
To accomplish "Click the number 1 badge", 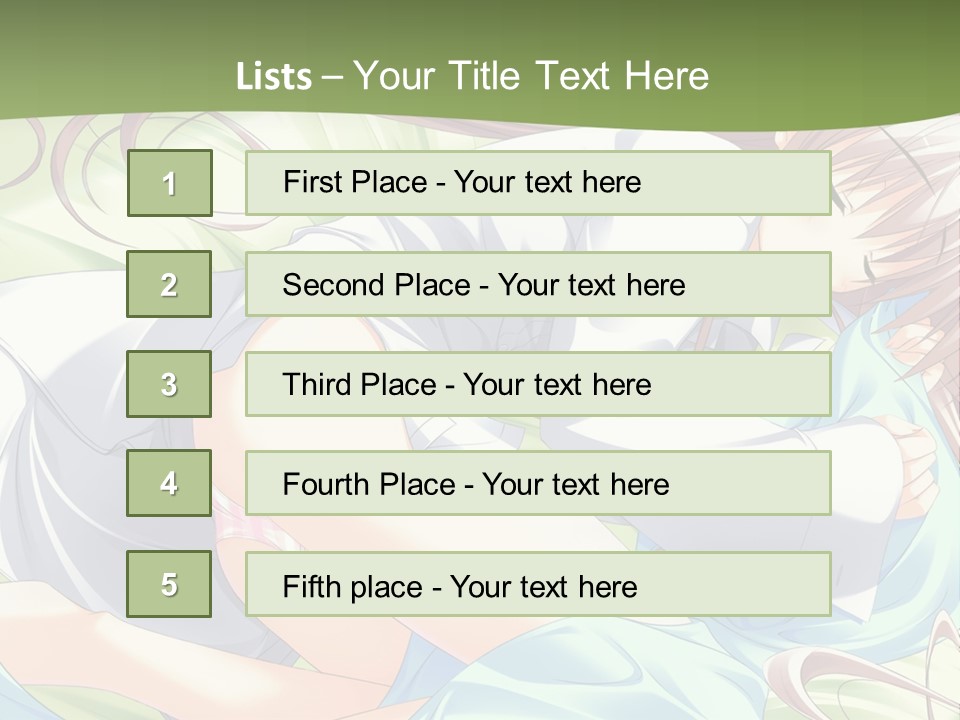I will 170,183.
